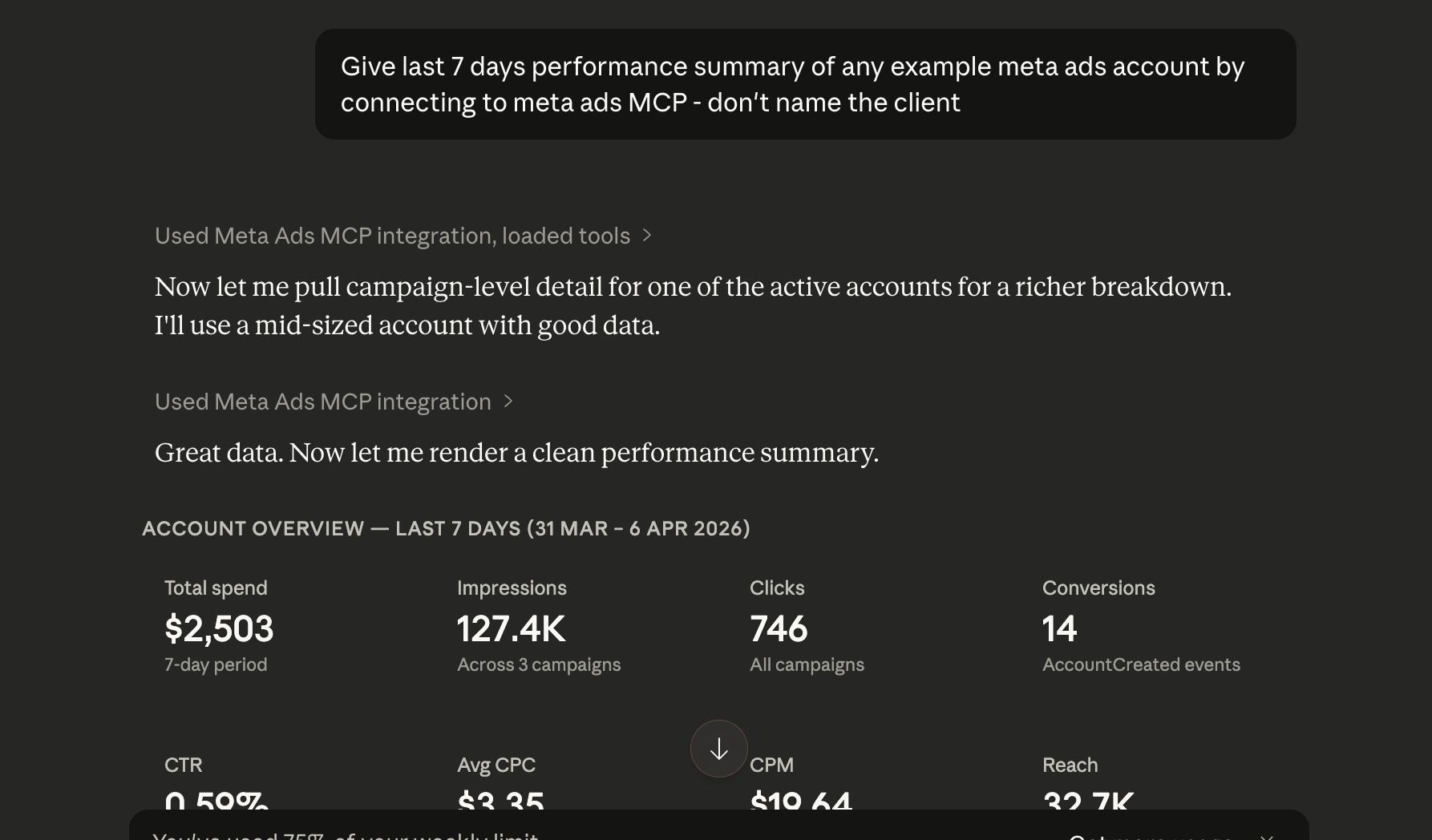Image resolution: width=1432 pixels, height=840 pixels.
Task: Expand the second 'Used Meta Ads MCP integration' entry
Action: pos(322,402)
